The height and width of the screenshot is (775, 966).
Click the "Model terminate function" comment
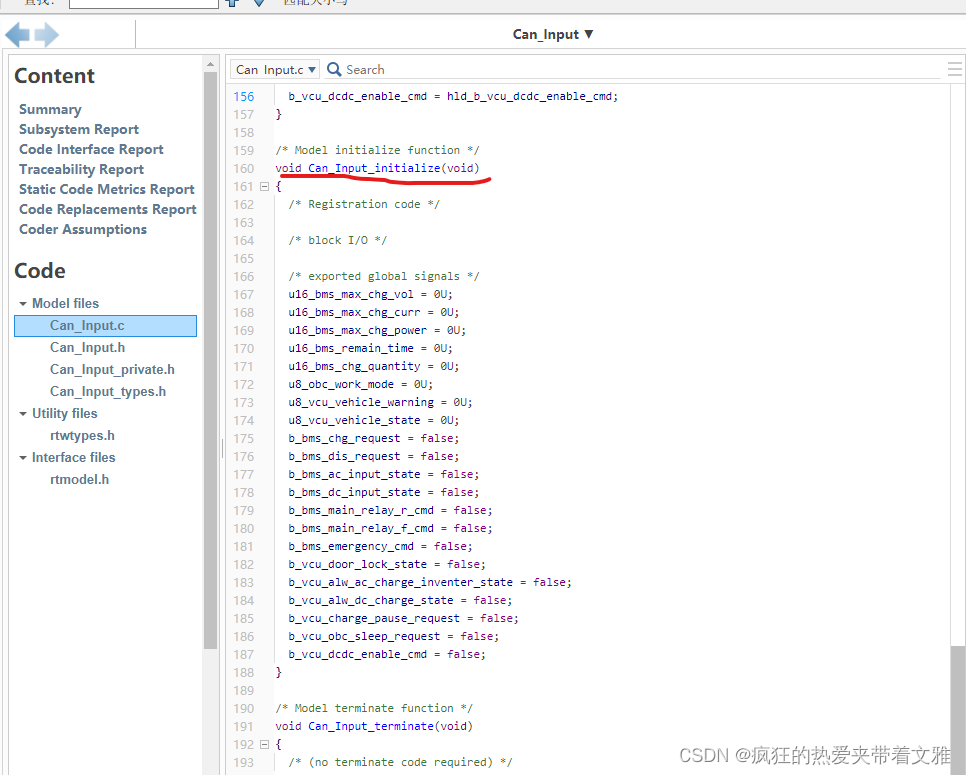click(374, 708)
